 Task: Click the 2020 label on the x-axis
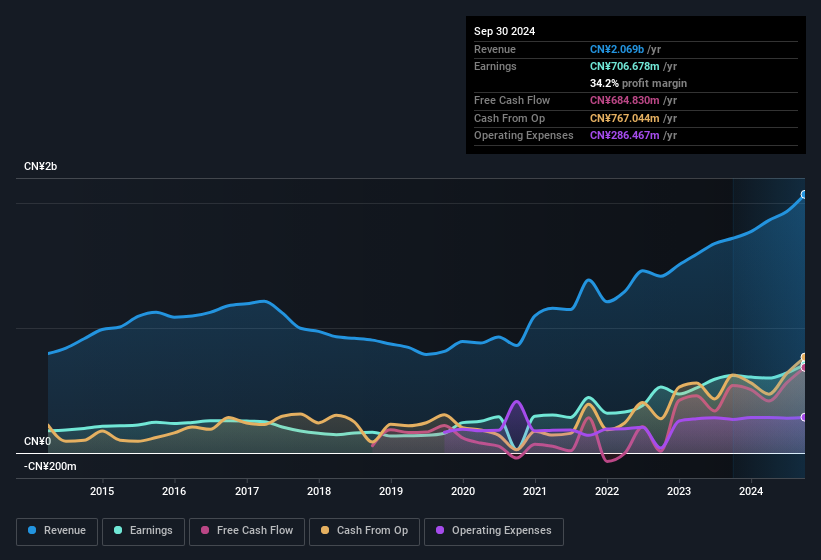tap(463, 491)
